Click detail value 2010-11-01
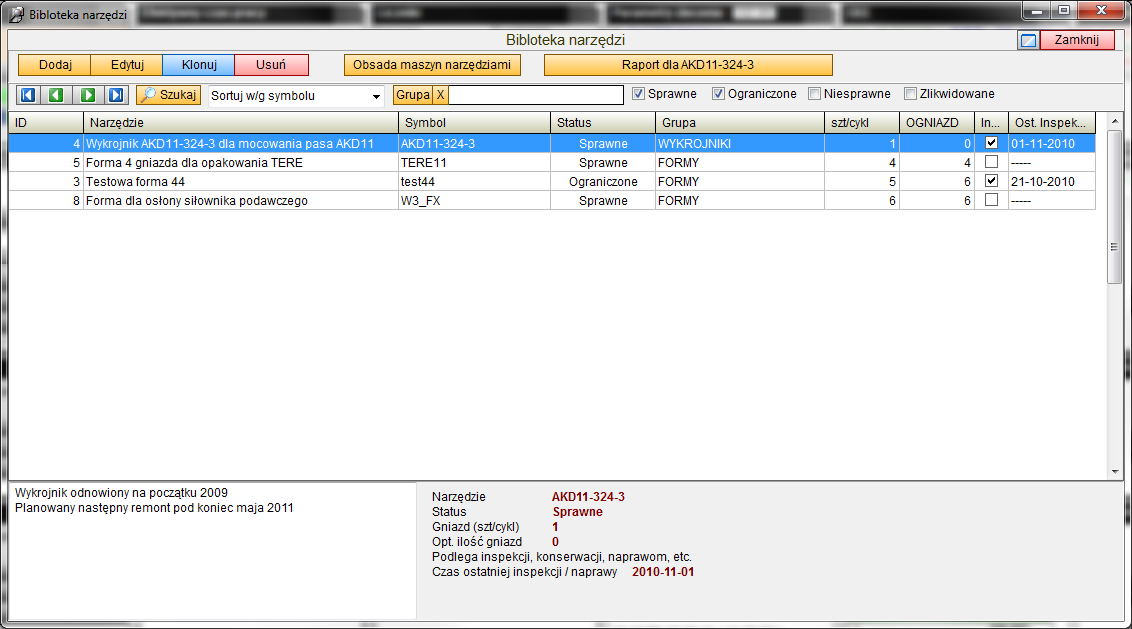 coord(663,572)
